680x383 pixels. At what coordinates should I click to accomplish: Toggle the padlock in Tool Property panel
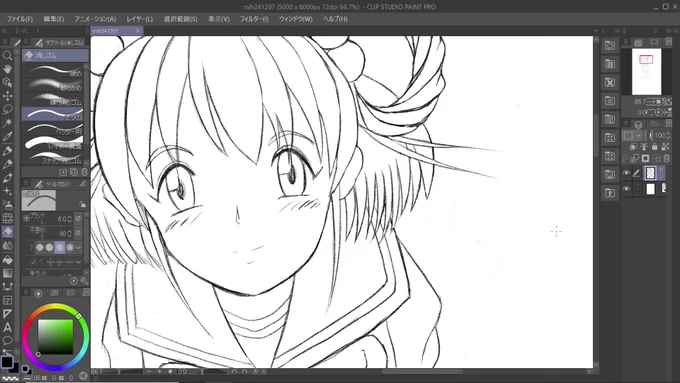point(82,204)
